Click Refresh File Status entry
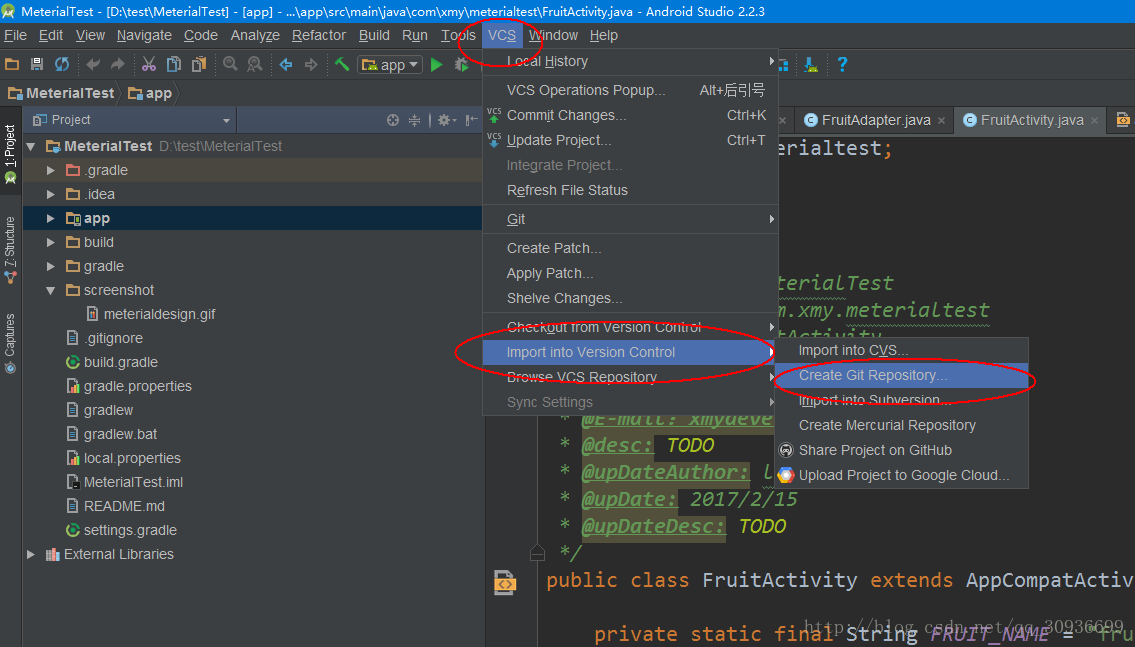Viewport: 1135px width, 647px height. click(x=630, y=190)
